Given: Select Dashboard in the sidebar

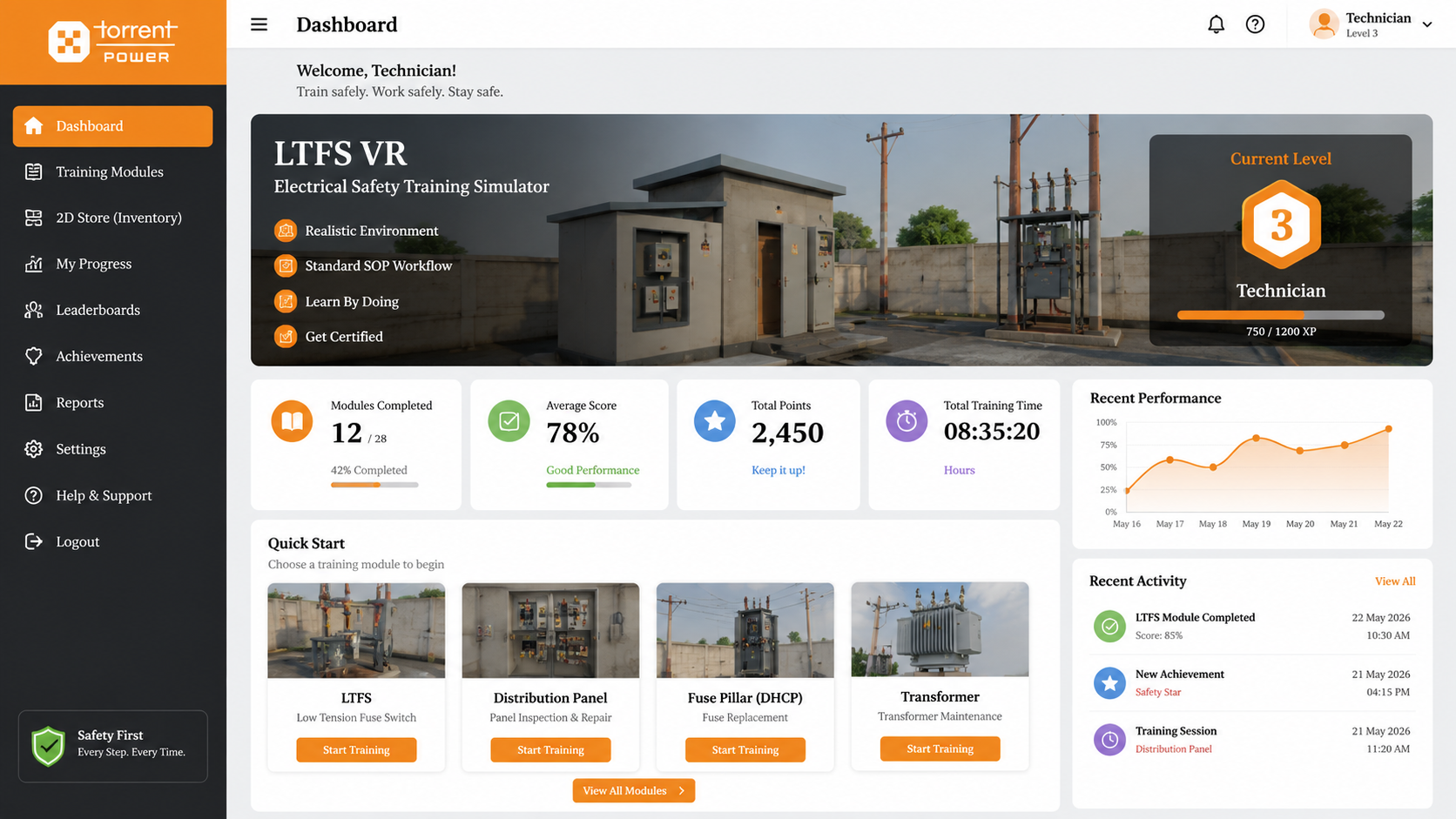Looking at the screenshot, I should click(x=112, y=126).
